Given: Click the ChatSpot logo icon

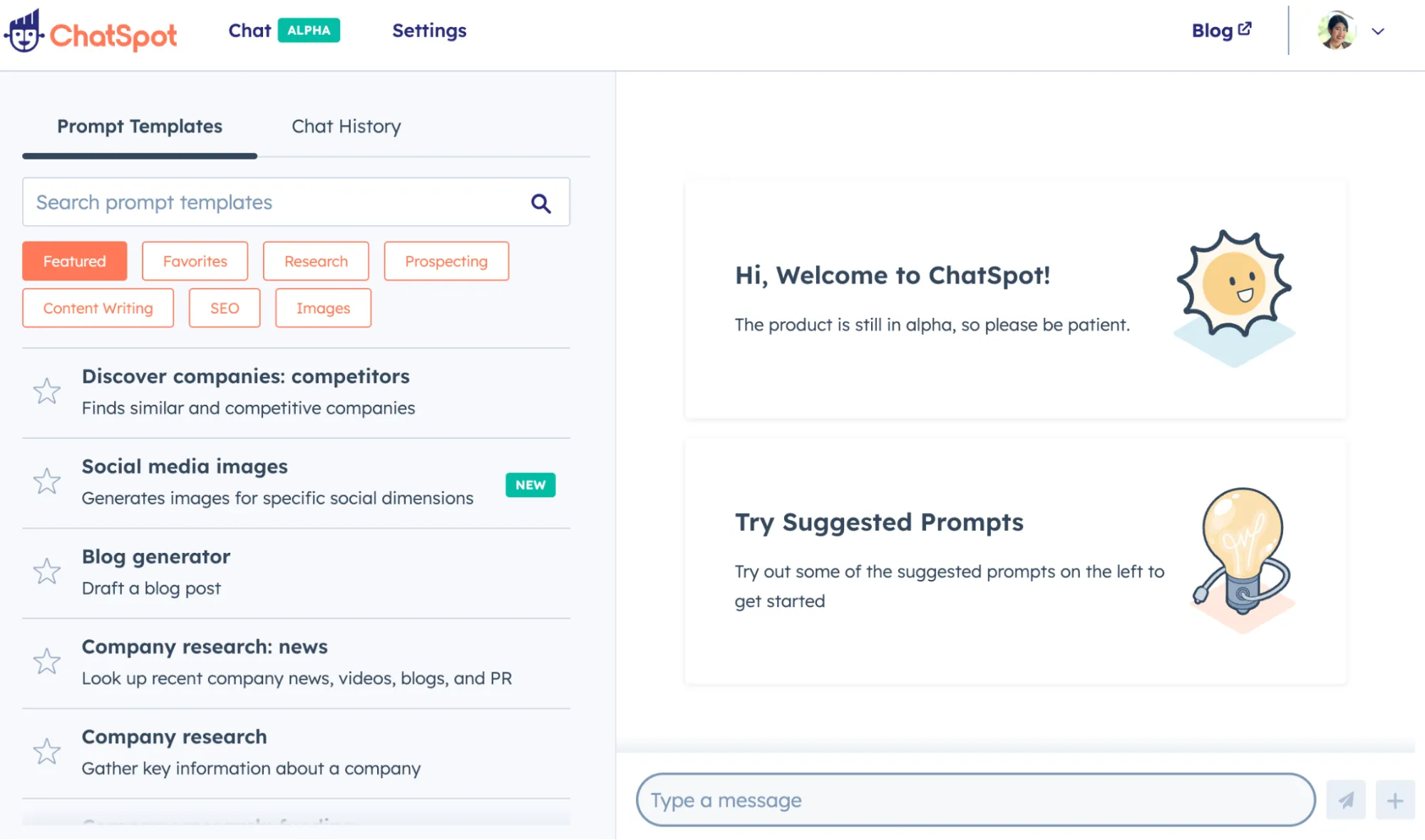Looking at the screenshot, I should pyautogui.click(x=25, y=32).
